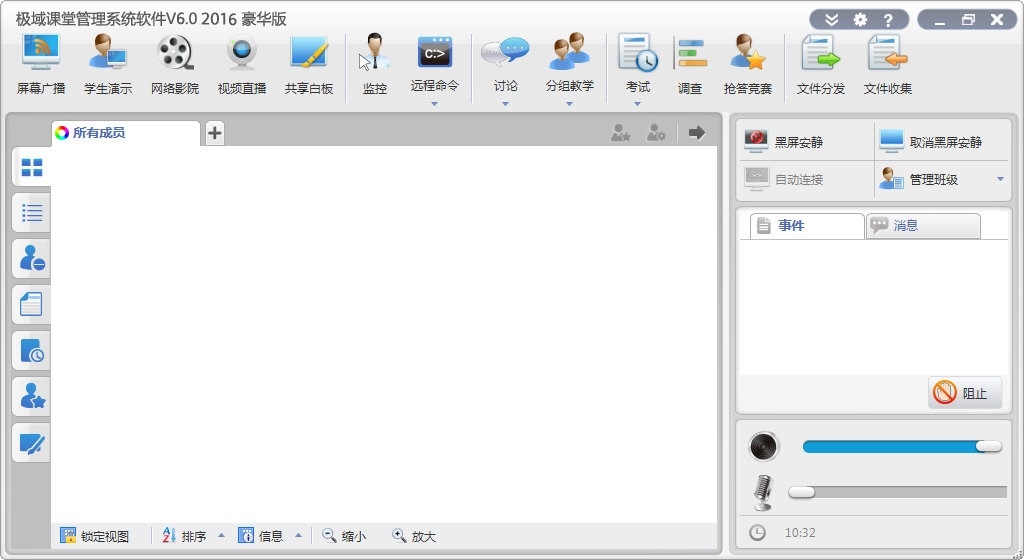This screenshot has width=1024, height=560.
Task: Open Shared Whiteboard (共享白板)
Action: [309, 65]
